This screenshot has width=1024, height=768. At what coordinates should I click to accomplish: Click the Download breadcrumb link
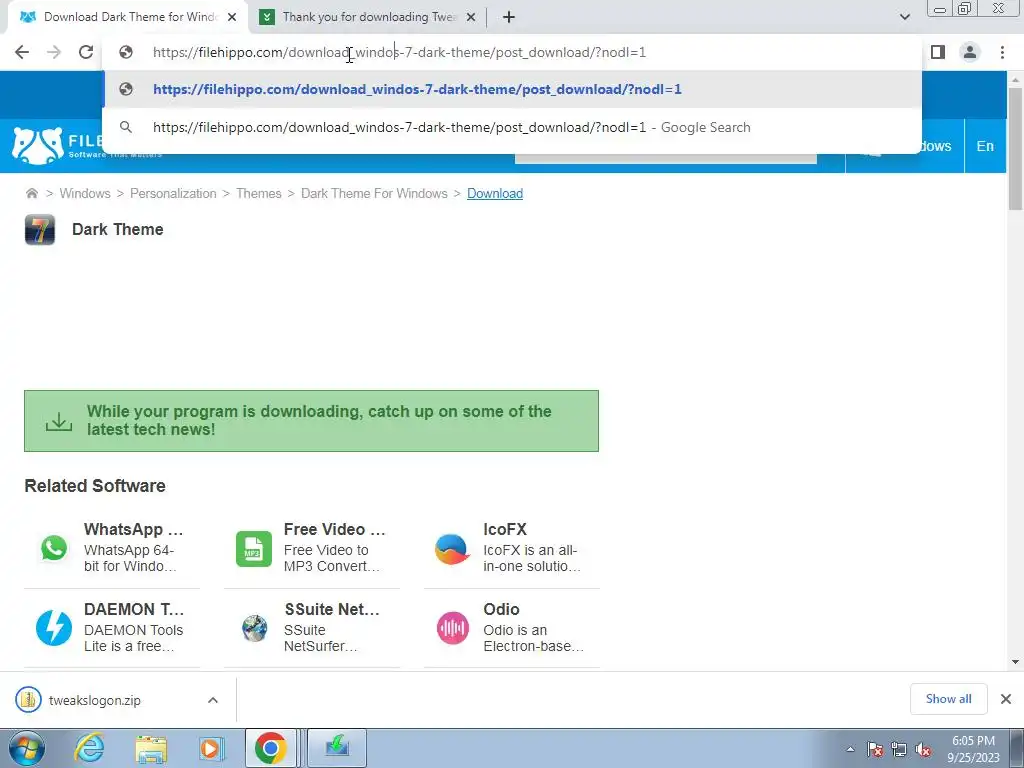(x=495, y=193)
